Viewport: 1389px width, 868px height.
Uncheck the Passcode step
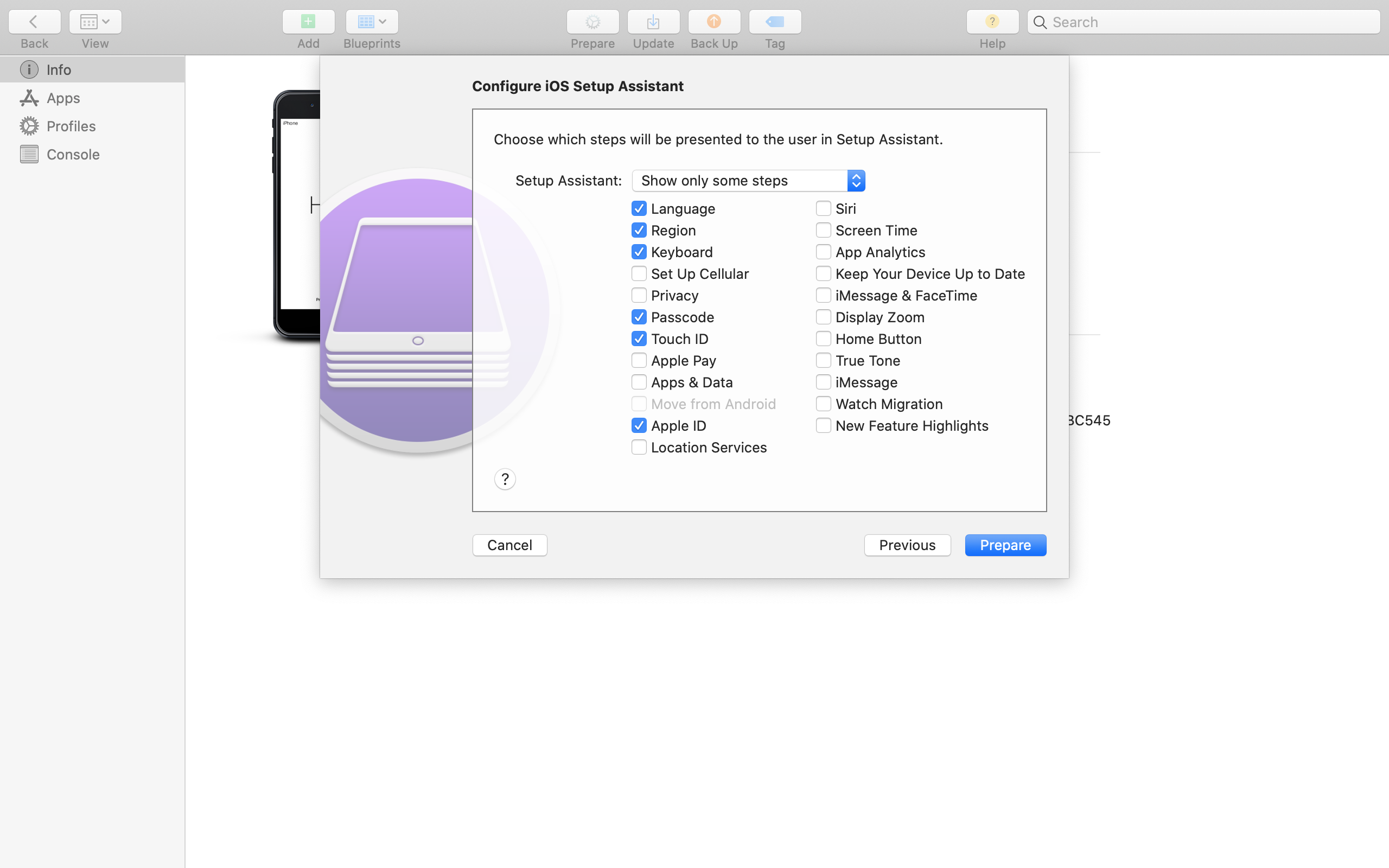pos(639,317)
